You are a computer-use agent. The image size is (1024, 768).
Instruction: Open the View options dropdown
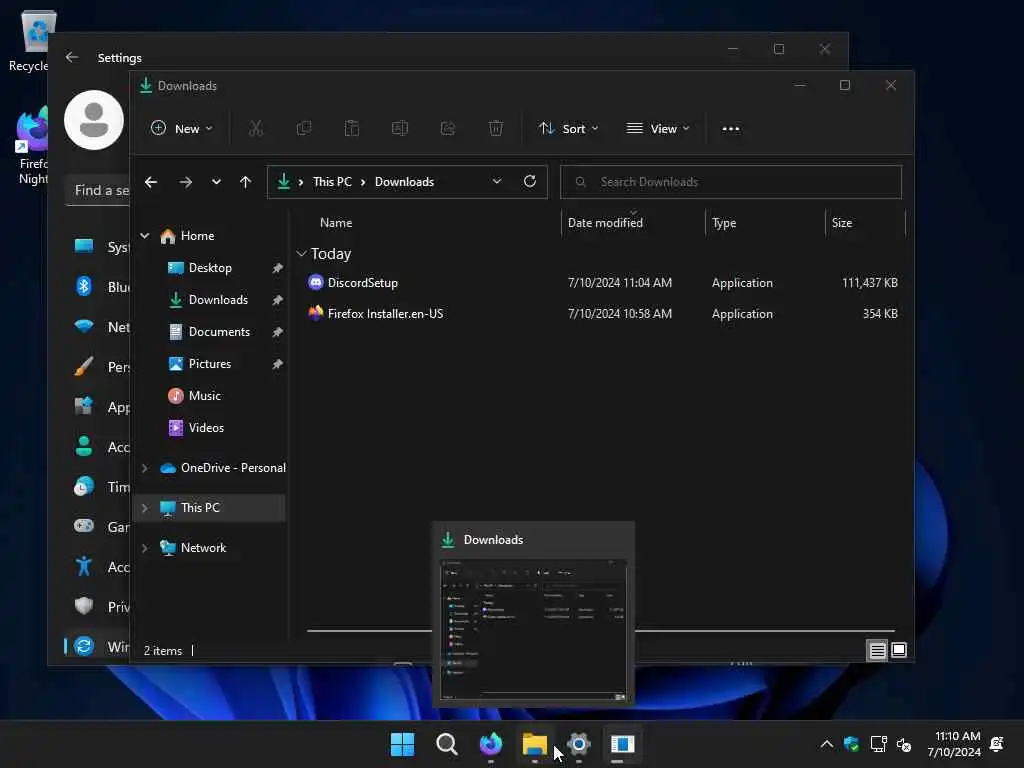tap(658, 129)
